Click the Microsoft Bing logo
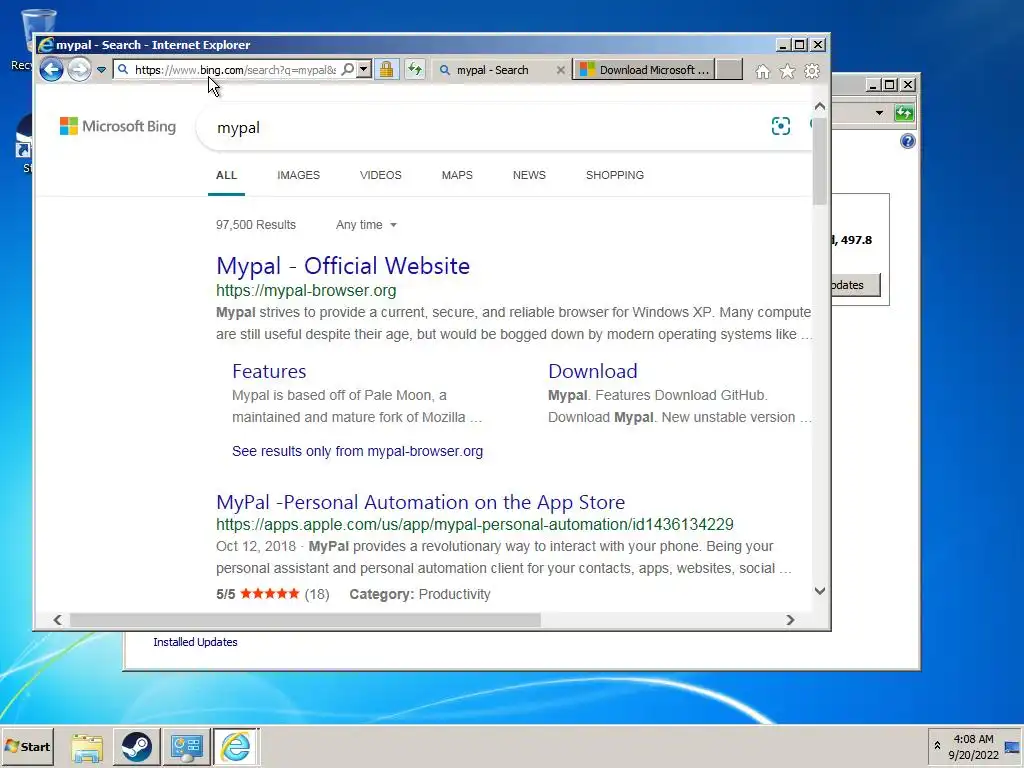This screenshot has width=1024, height=768. tap(118, 126)
